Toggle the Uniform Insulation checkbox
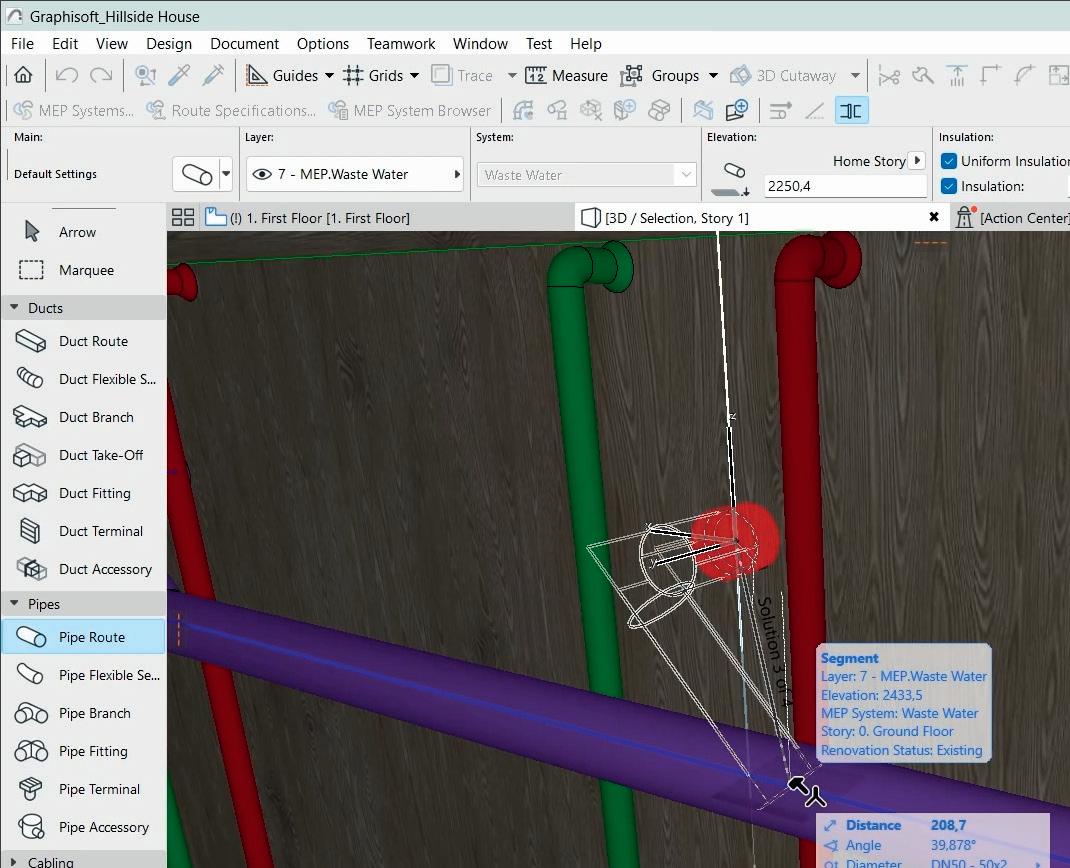The height and width of the screenshot is (868, 1070). (x=949, y=161)
